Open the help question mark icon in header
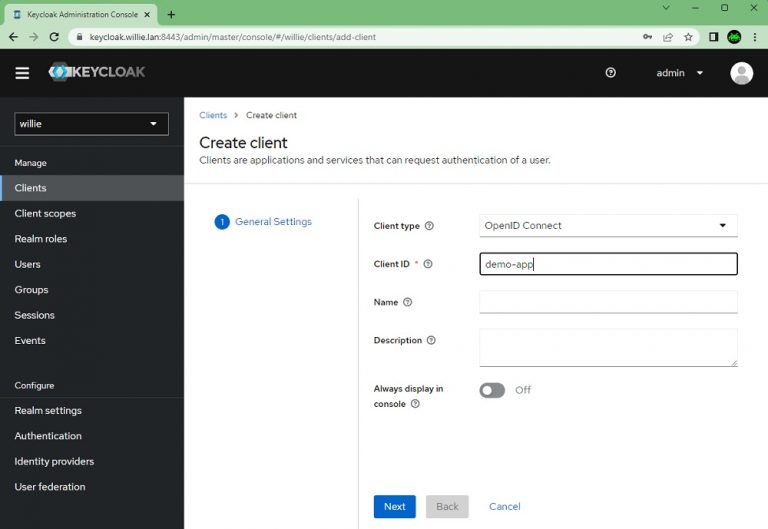This screenshot has height=529, width=768. (x=610, y=72)
